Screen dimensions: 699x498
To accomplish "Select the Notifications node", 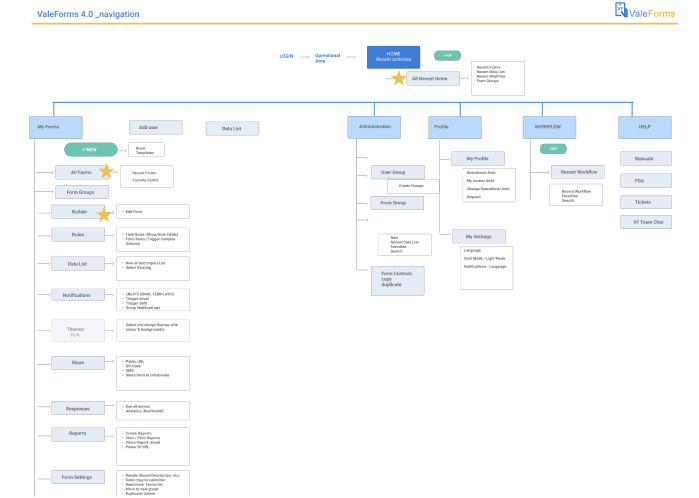I will (x=78, y=295).
